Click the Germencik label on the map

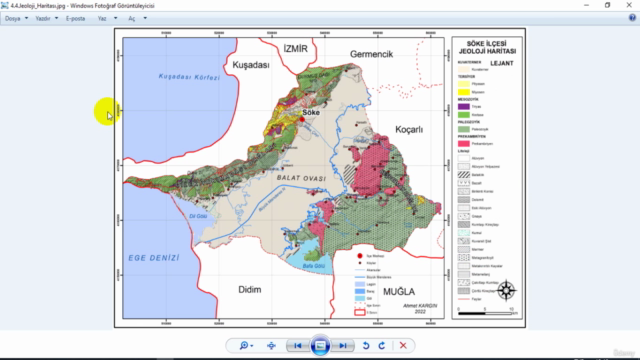point(371,54)
